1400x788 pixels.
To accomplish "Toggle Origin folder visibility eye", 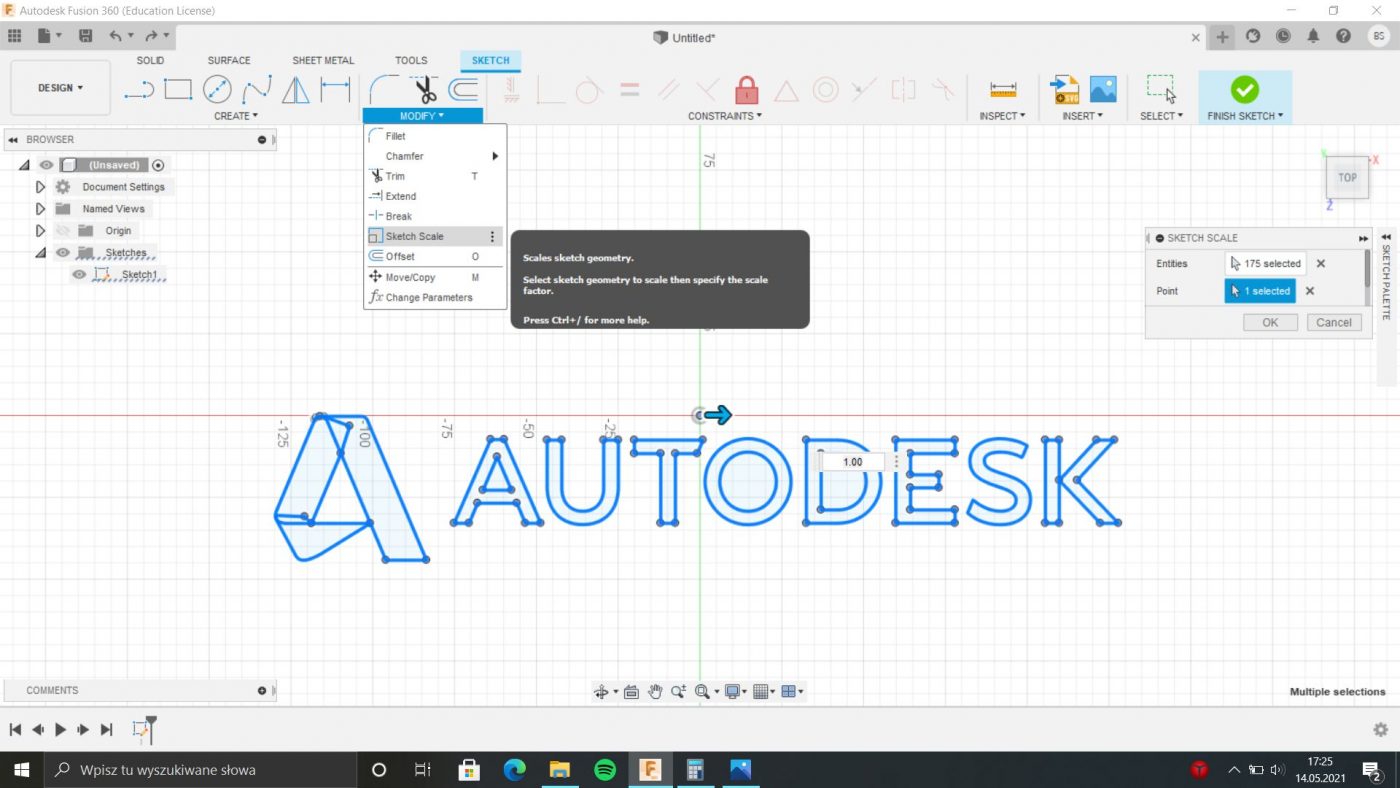I will coord(63,231).
